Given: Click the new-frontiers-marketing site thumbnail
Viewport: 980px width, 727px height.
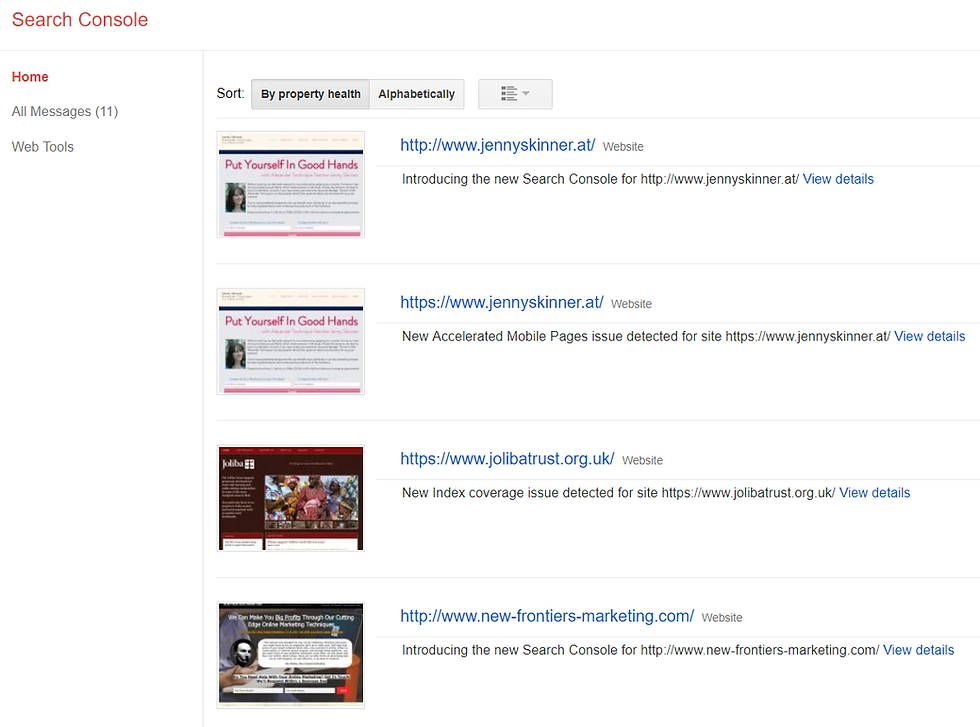Looking at the screenshot, I should (x=291, y=655).
